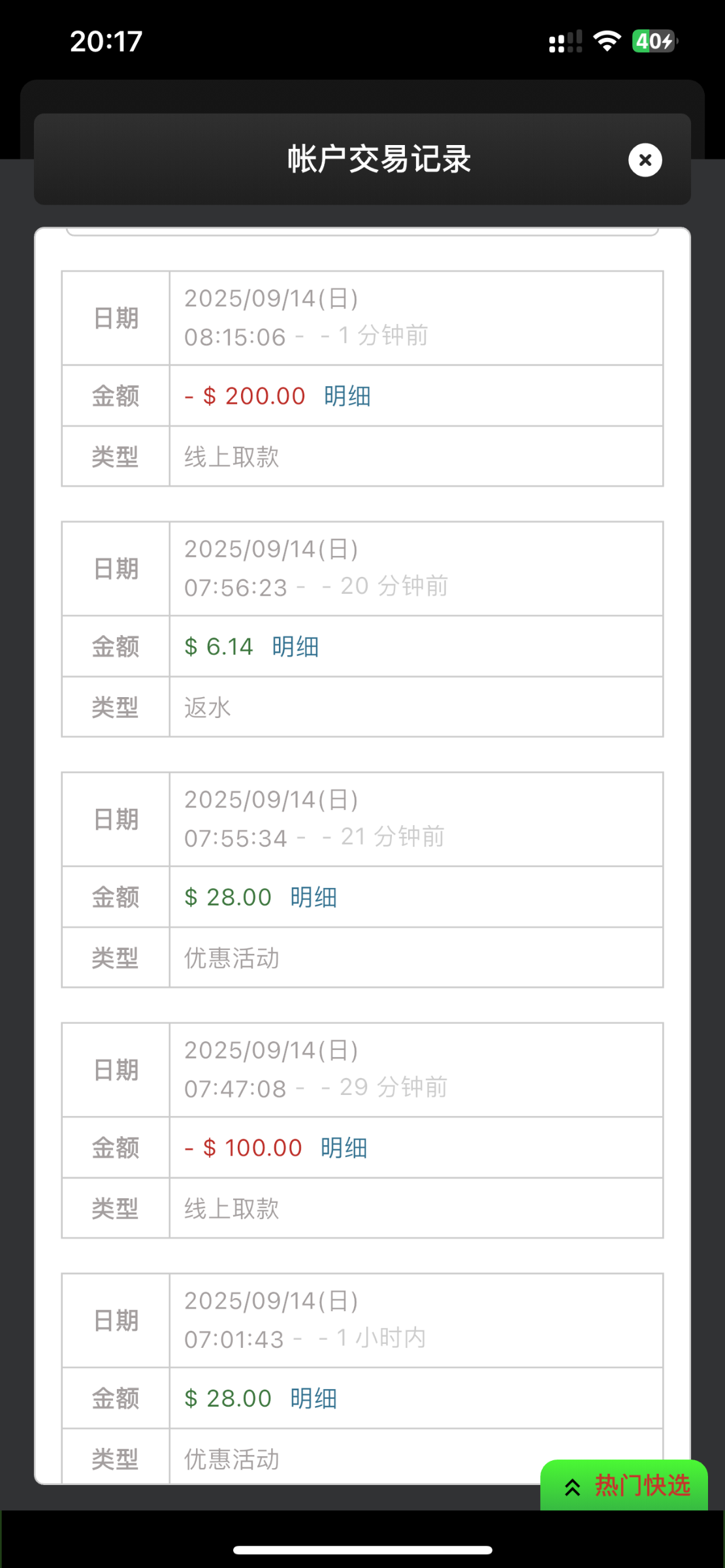Tap the double-chevron icon beside 热门快选
The height and width of the screenshot is (1568, 725).
pyautogui.click(x=573, y=1487)
